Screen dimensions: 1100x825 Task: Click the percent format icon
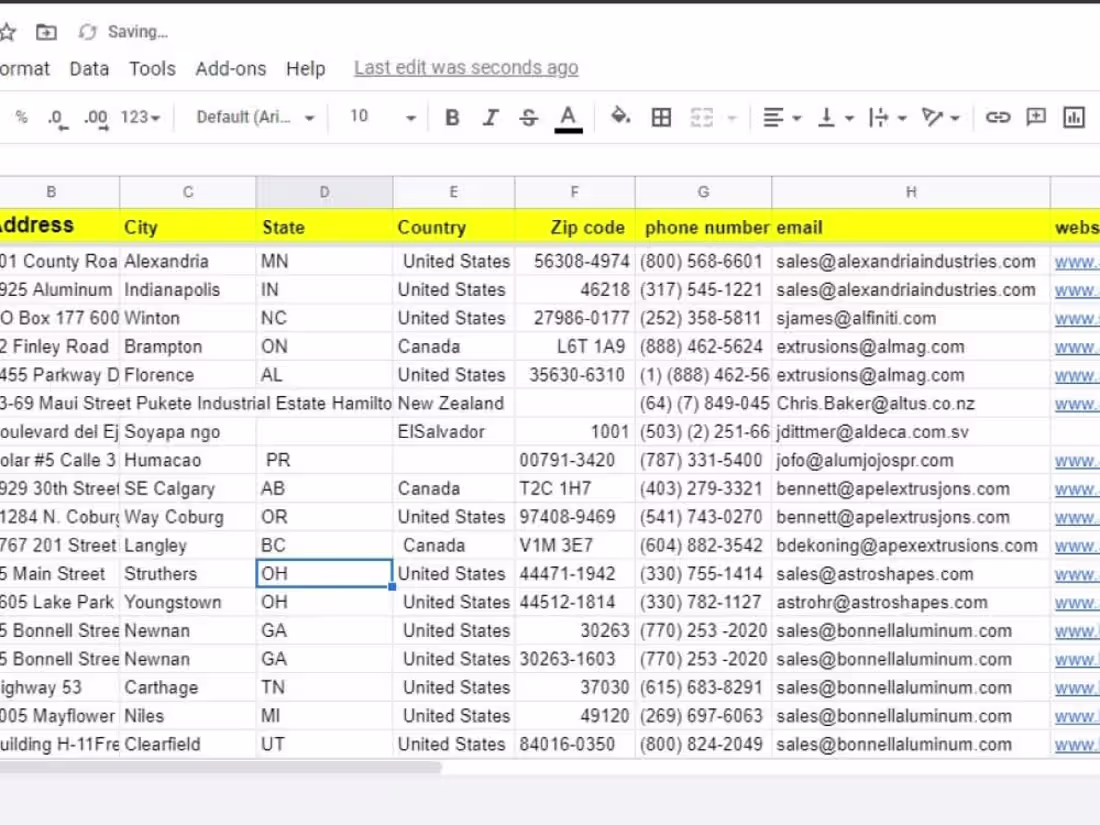[x=21, y=117]
